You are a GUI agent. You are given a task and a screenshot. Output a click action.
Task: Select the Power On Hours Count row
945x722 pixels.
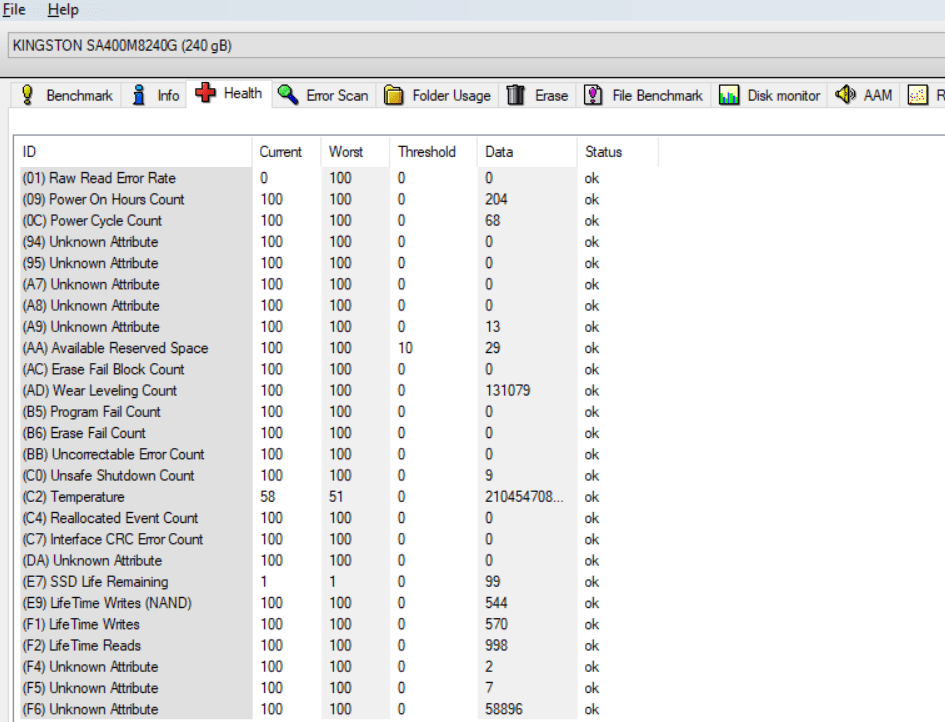pyautogui.click(x=338, y=199)
